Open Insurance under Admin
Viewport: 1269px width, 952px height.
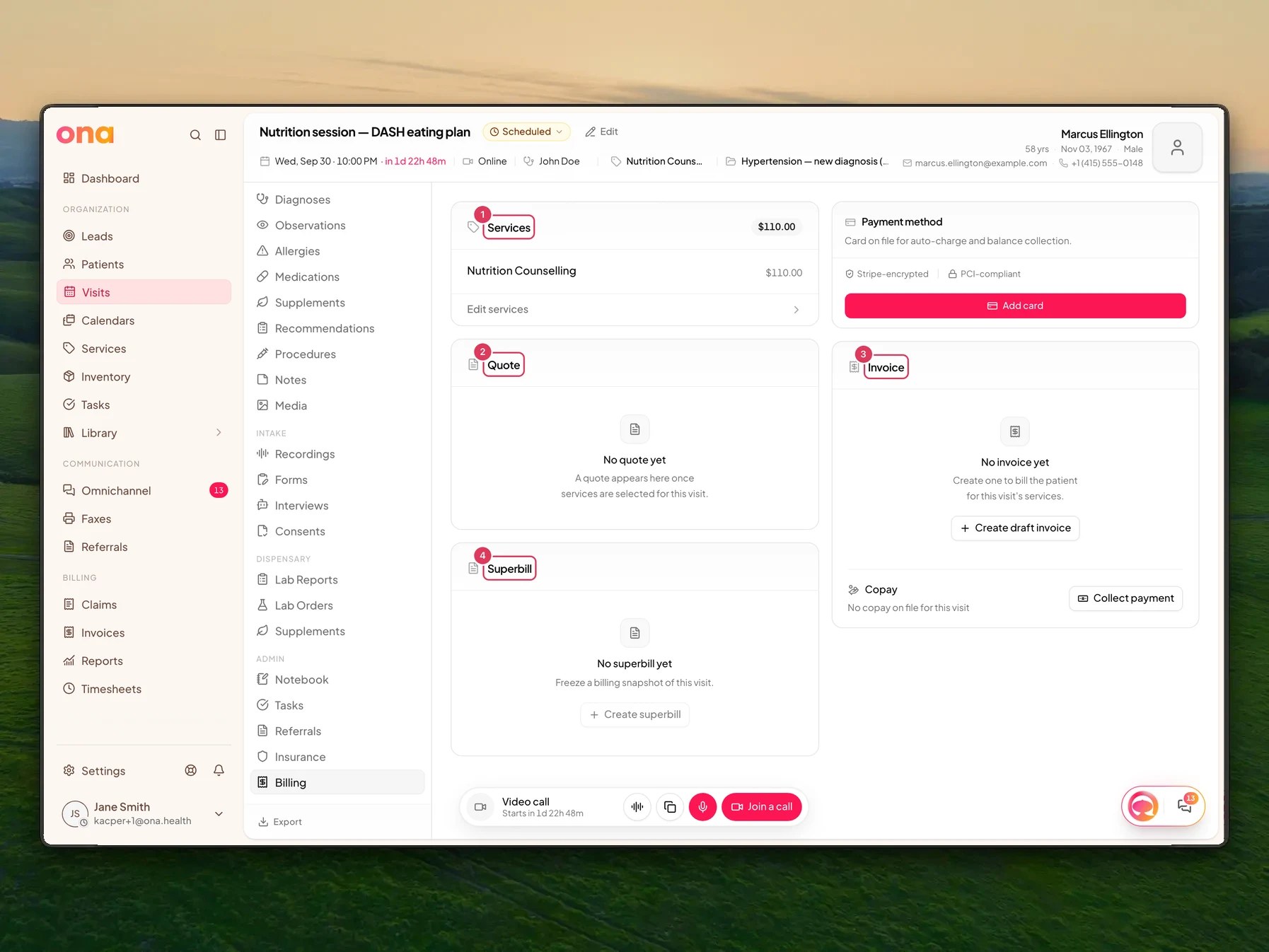(x=337, y=757)
